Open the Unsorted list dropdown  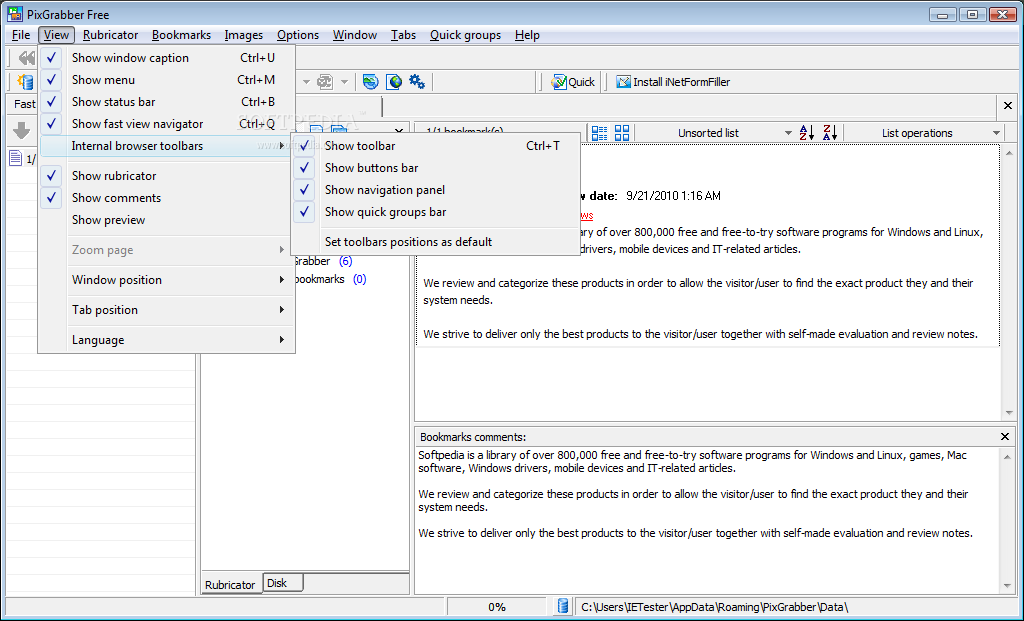coord(716,133)
